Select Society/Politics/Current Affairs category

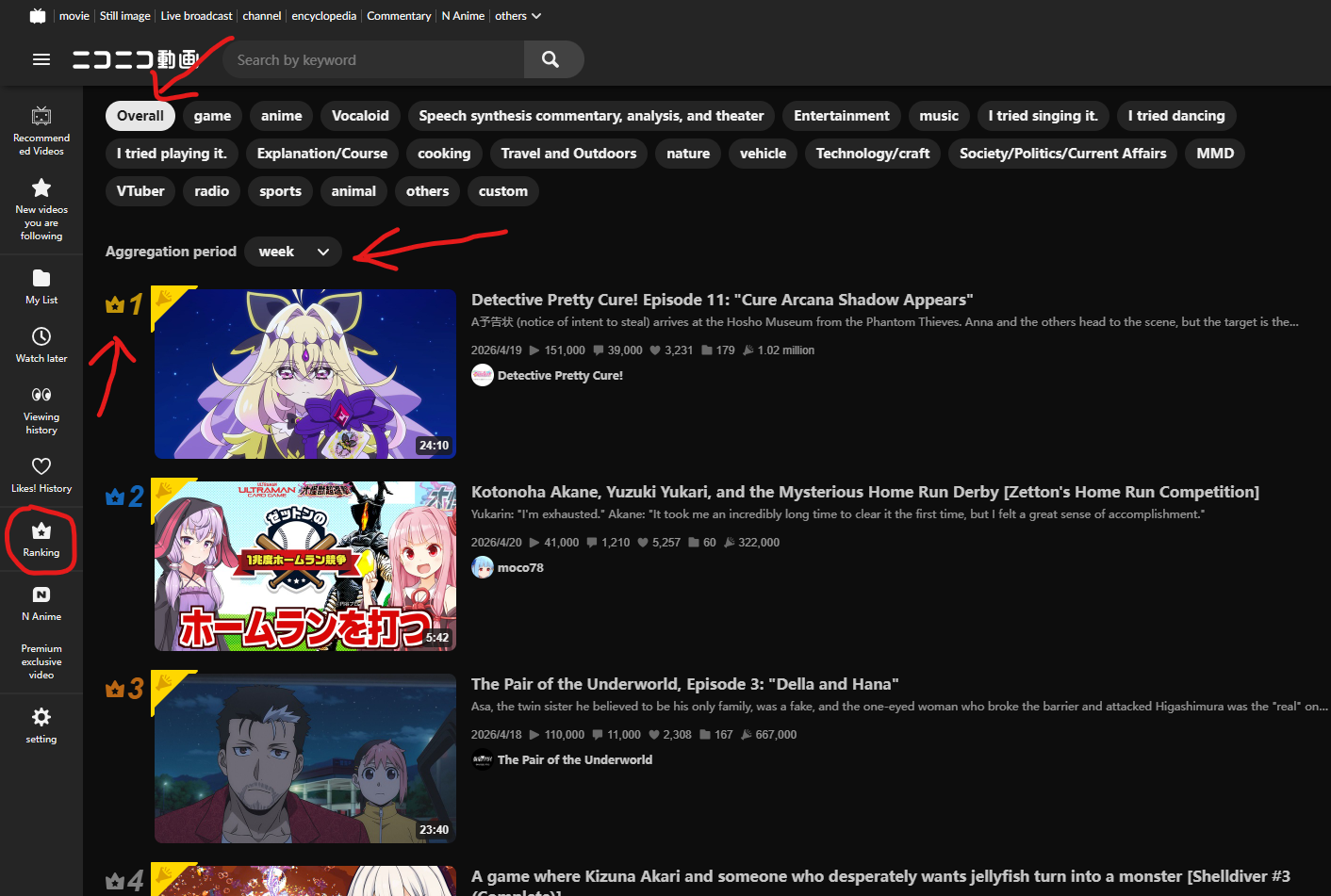tap(1063, 154)
